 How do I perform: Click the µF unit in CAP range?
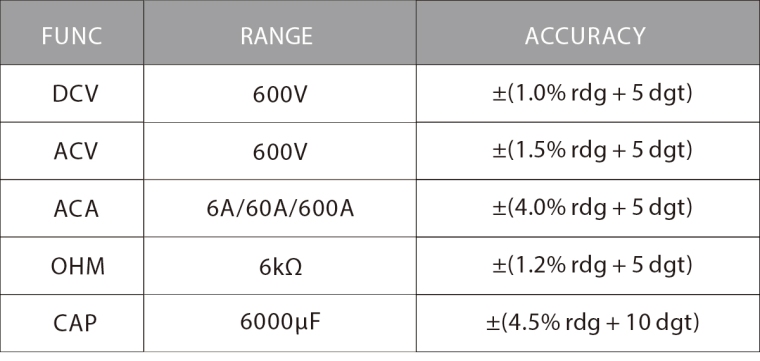pos(308,322)
